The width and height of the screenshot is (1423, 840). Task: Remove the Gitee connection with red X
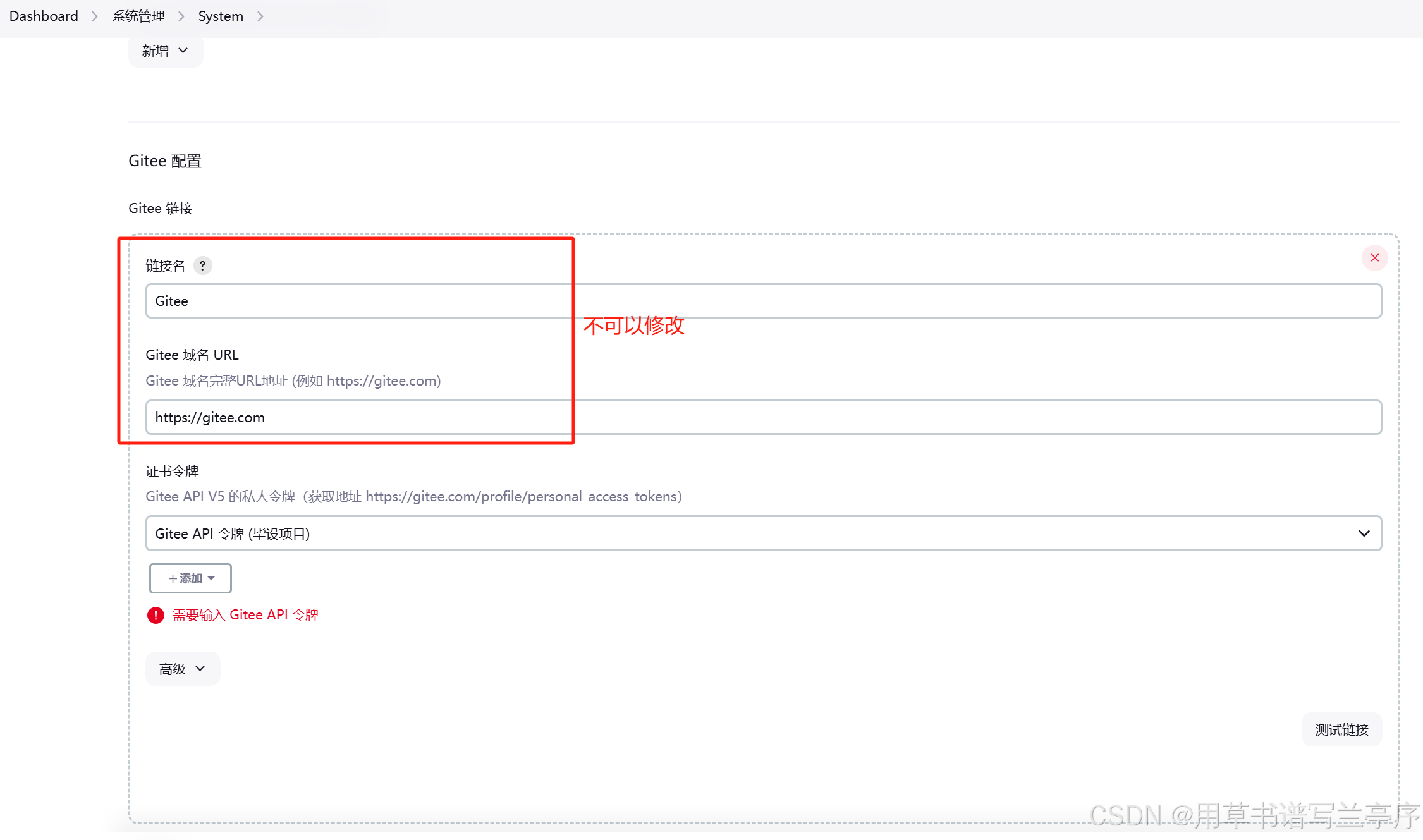click(x=1374, y=258)
